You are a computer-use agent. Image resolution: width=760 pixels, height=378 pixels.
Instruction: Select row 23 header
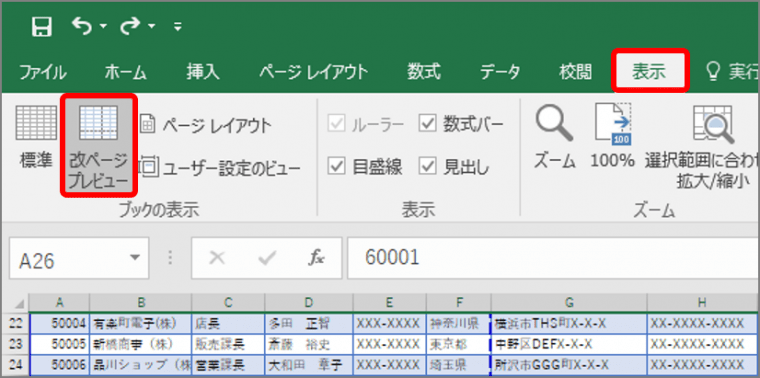coord(16,345)
